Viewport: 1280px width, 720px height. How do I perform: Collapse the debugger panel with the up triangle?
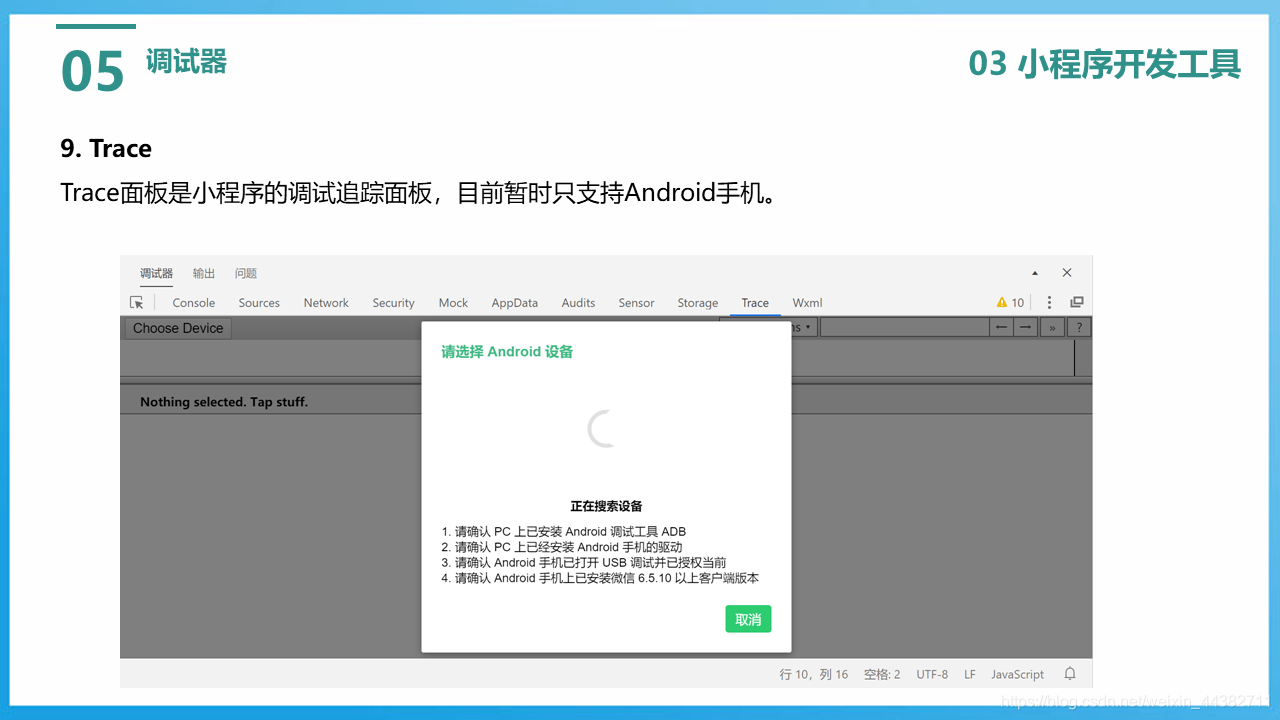point(1035,273)
